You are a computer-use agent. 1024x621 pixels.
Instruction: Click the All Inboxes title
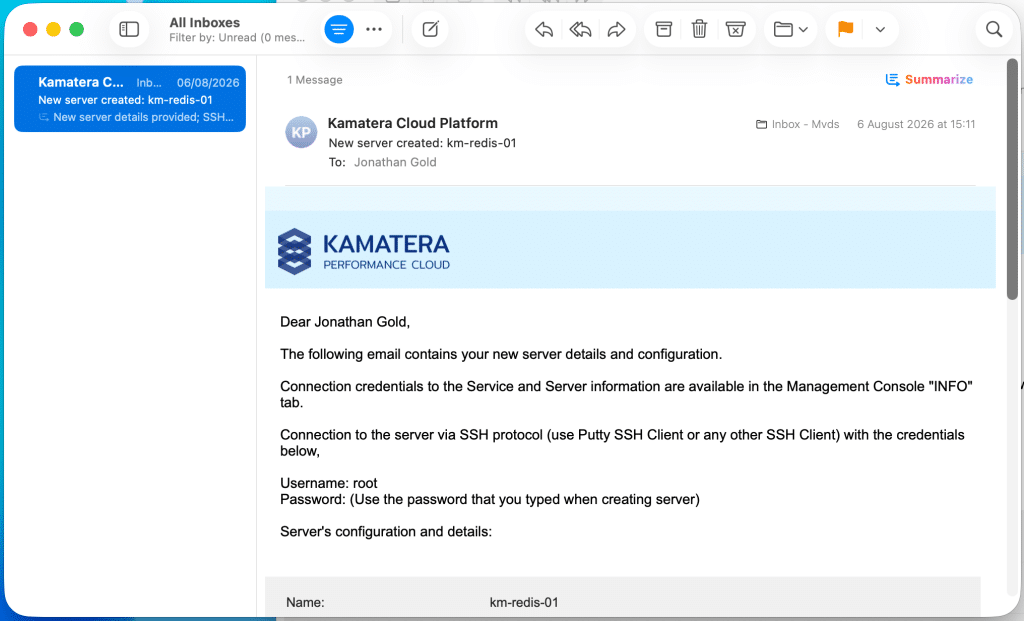coord(204,22)
